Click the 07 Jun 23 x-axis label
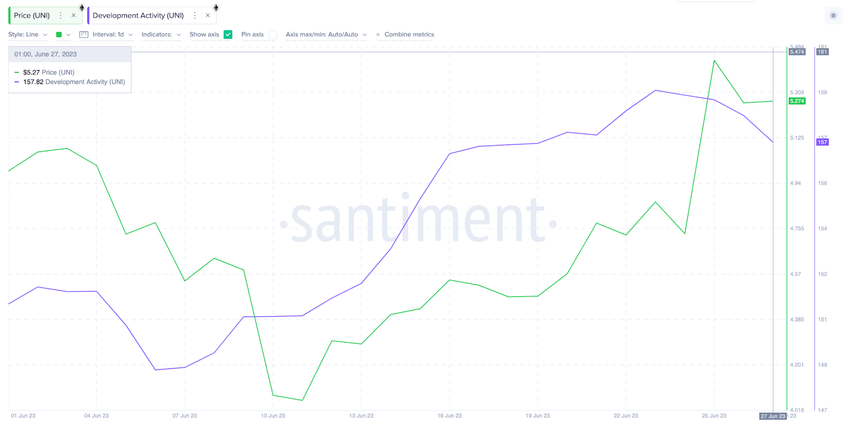The height and width of the screenshot is (426, 850). [184, 416]
